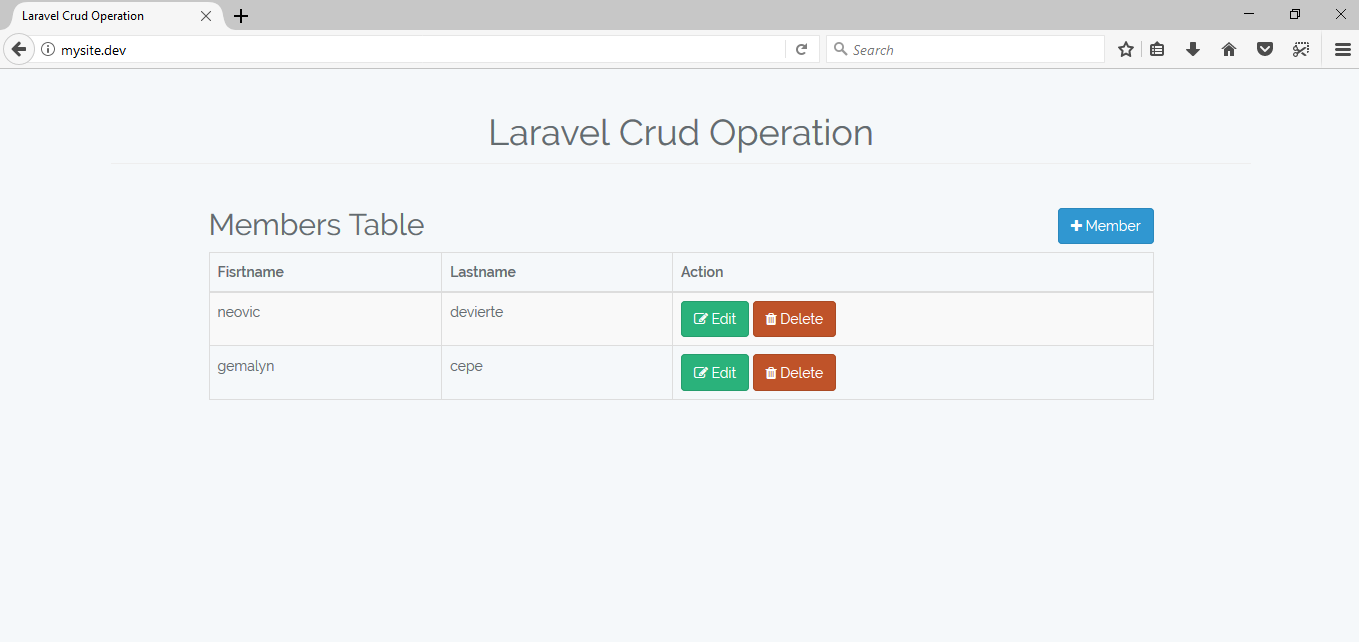Edit the neovic row
The width and height of the screenshot is (1359, 642).
point(714,319)
